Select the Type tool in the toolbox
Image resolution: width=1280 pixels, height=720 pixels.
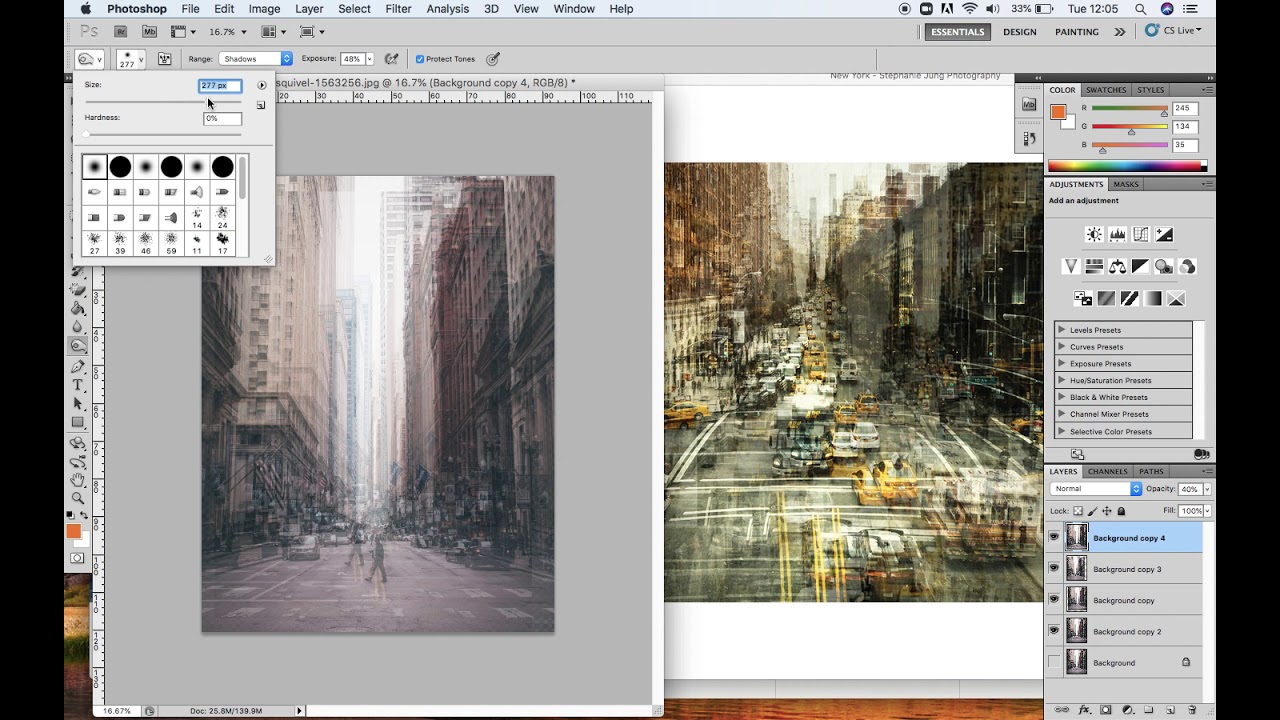point(78,385)
